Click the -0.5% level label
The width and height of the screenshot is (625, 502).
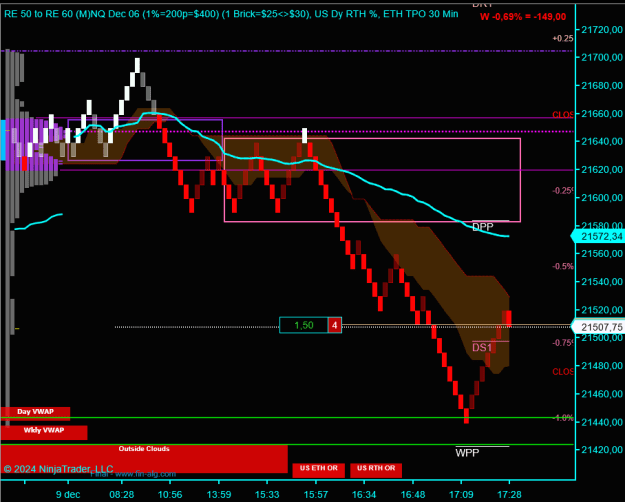click(x=563, y=266)
